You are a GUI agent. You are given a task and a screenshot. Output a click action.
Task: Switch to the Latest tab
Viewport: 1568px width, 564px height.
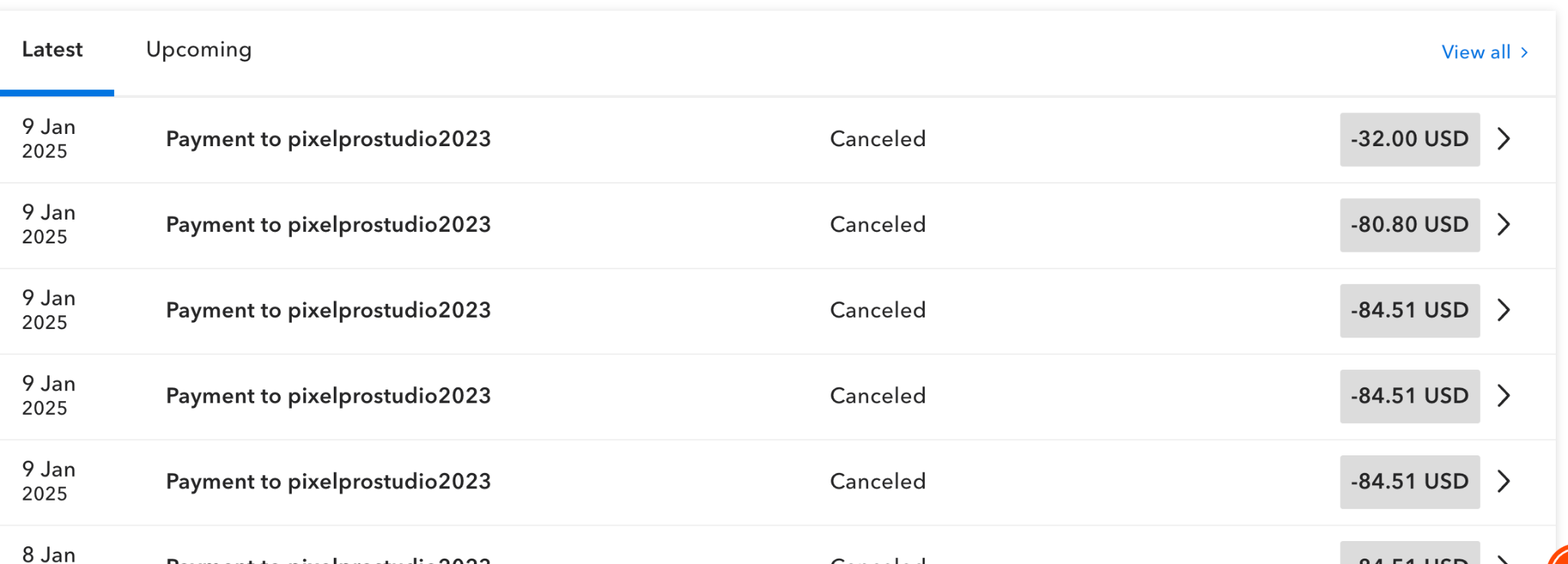click(52, 50)
